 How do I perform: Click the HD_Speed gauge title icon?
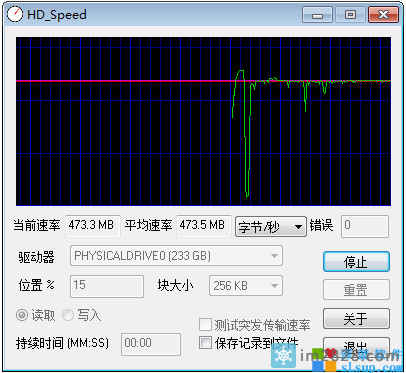pyautogui.click(x=15, y=14)
